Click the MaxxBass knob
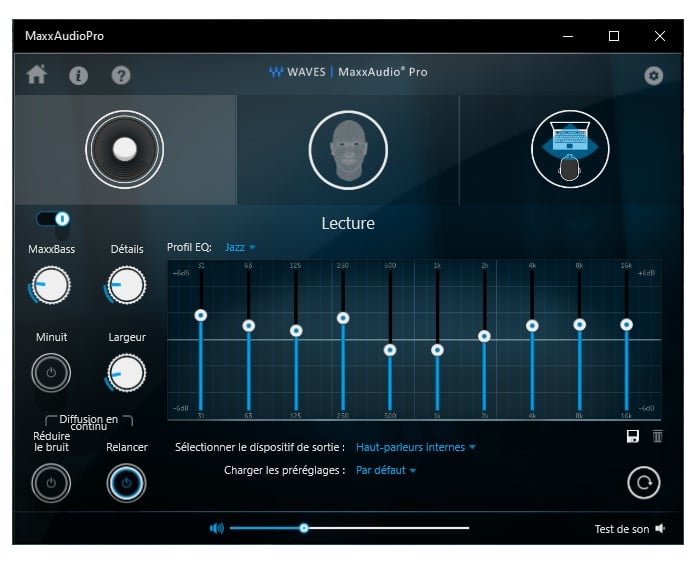Viewport: 696px width, 564px height. click(x=51, y=285)
